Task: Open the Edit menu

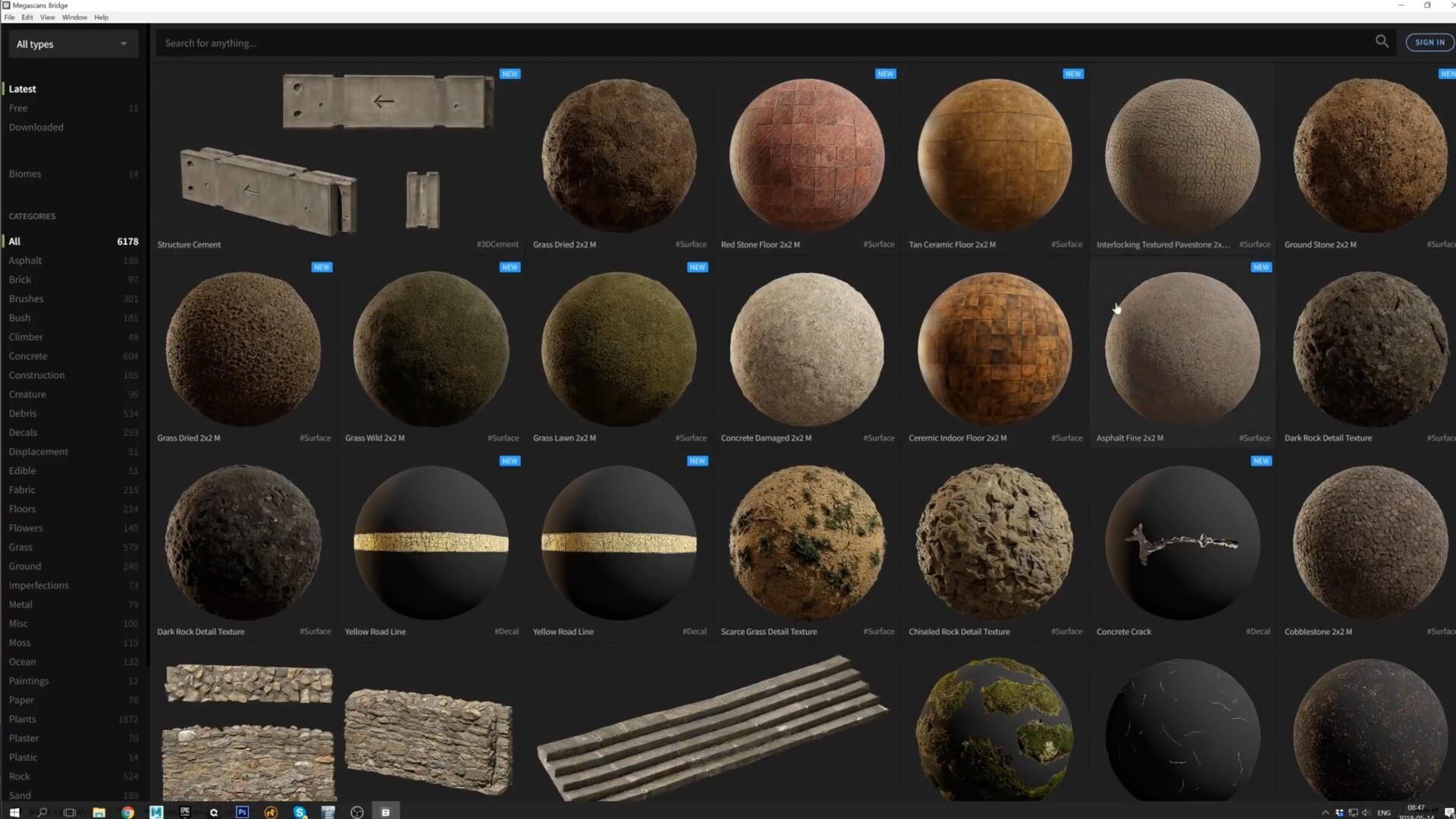Action: [x=27, y=17]
